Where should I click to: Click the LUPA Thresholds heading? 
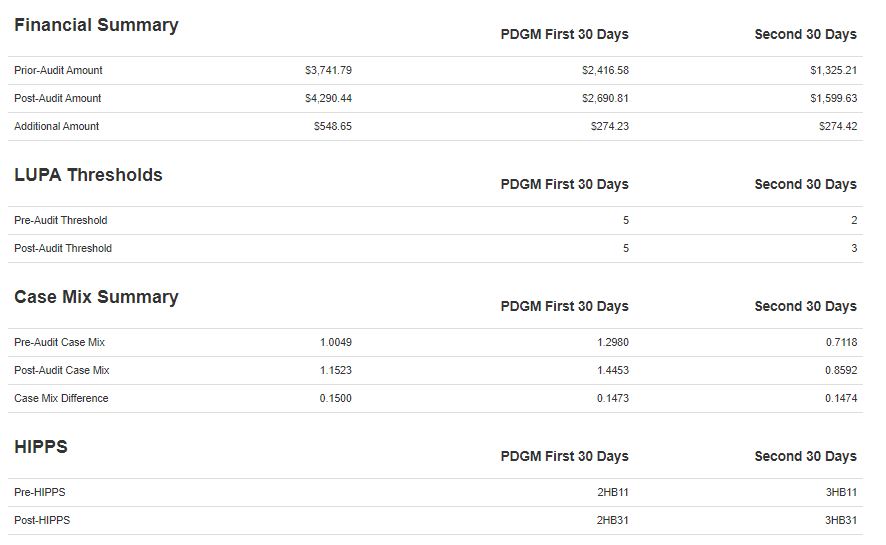coord(88,175)
